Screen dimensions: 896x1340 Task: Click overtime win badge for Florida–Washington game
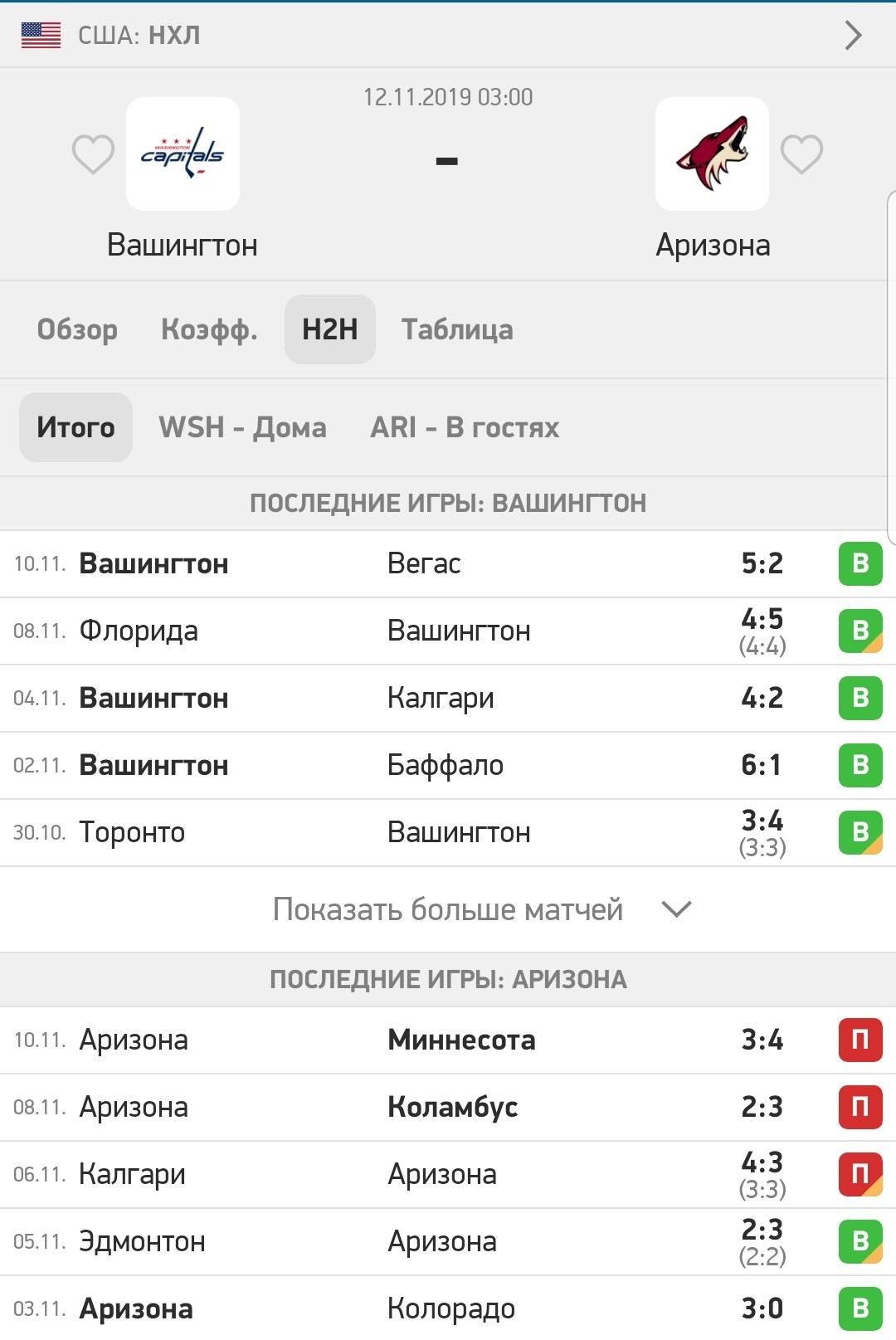[860, 631]
